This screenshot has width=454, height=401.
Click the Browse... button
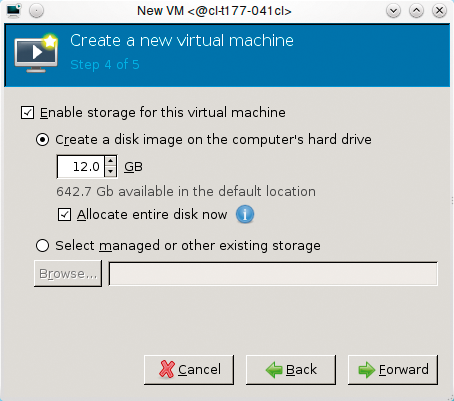[68, 274]
